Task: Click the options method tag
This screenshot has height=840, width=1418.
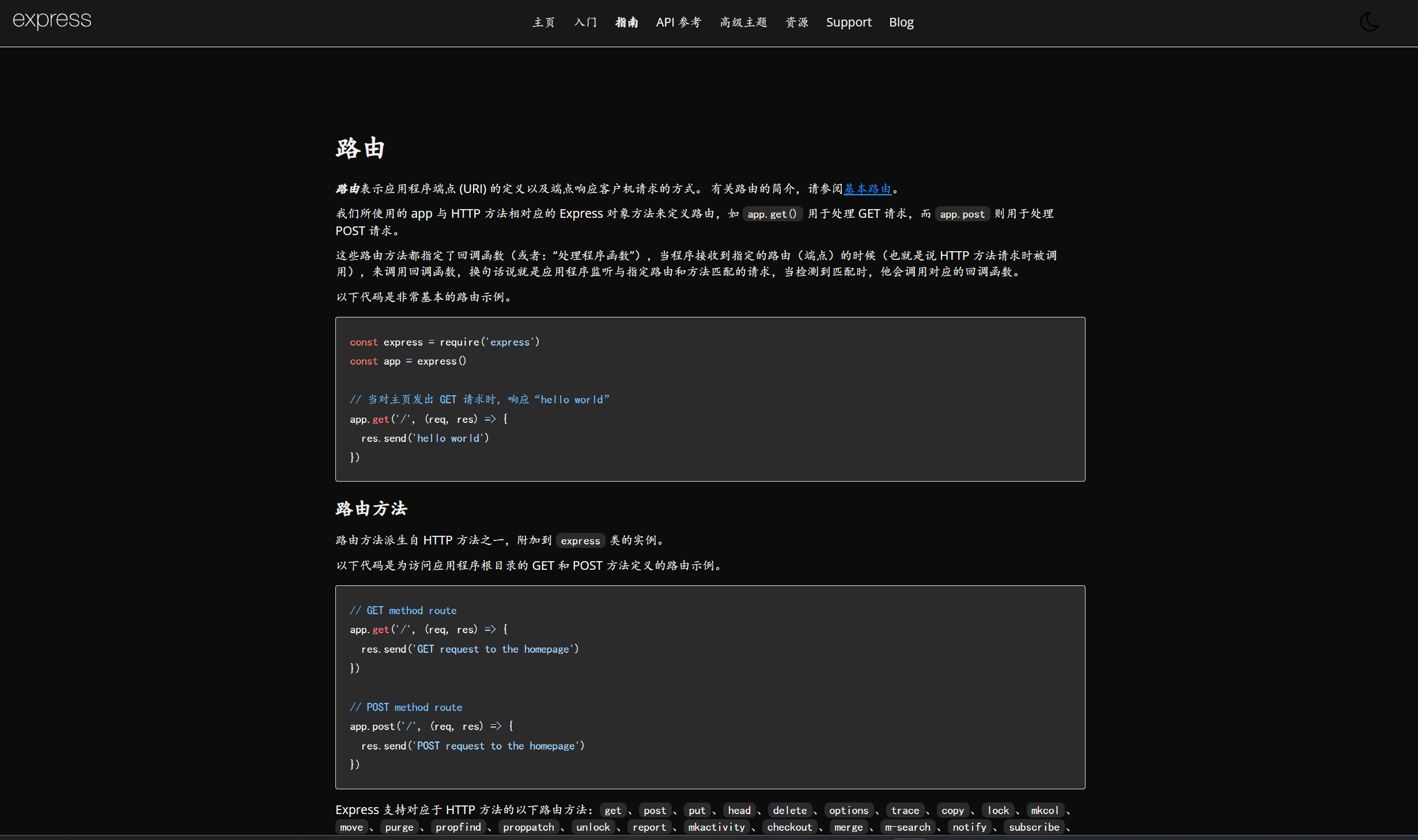Action: click(848, 811)
